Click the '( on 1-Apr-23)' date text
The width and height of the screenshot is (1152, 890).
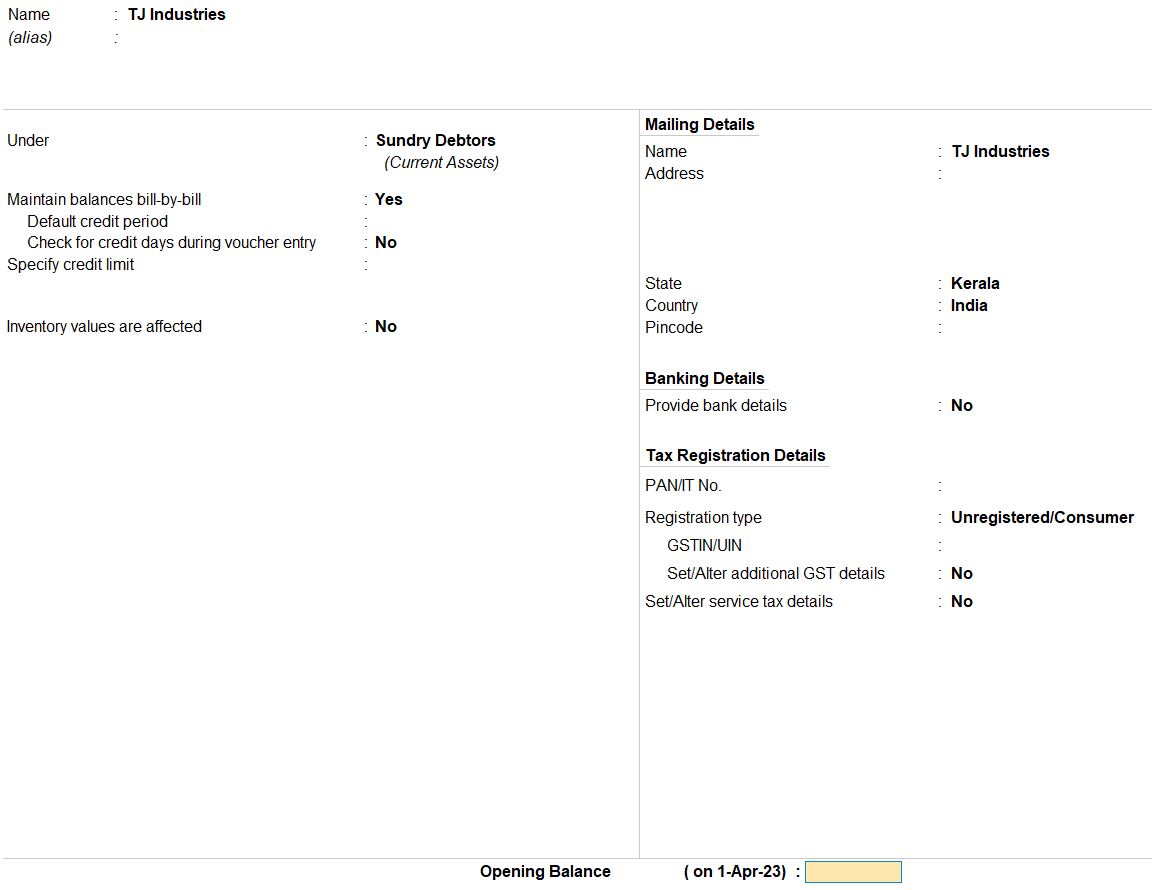(x=735, y=872)
